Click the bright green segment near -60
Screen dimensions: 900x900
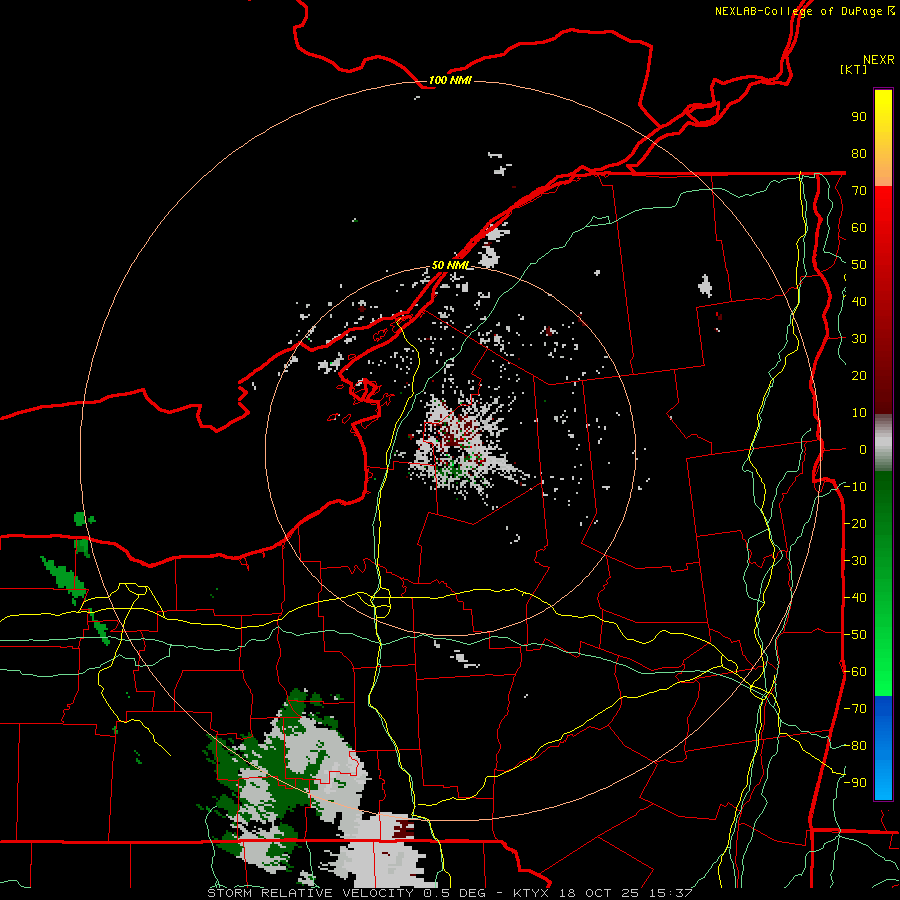click(883, 674)
